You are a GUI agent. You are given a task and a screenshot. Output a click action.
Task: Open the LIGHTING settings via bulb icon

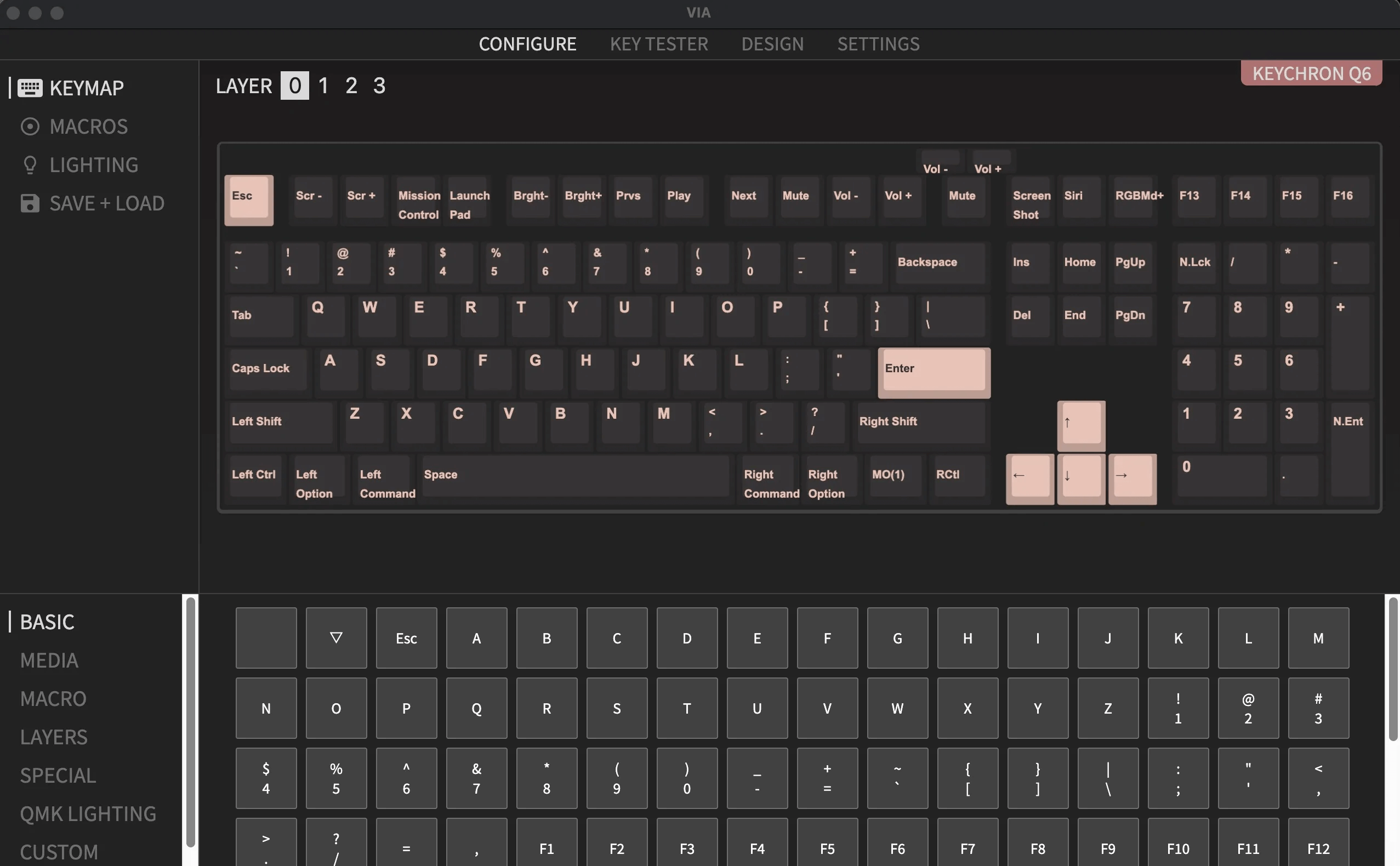click(x=30, y=164)
